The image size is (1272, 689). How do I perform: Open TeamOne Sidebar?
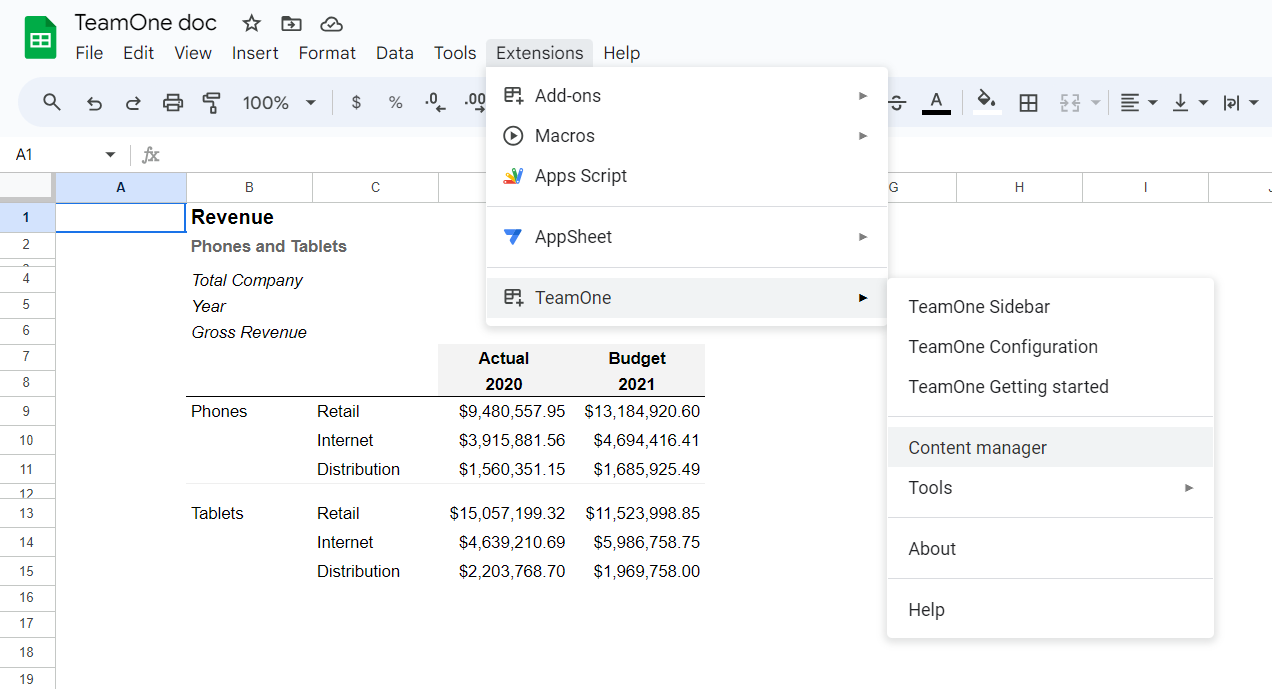[1050, 307]
